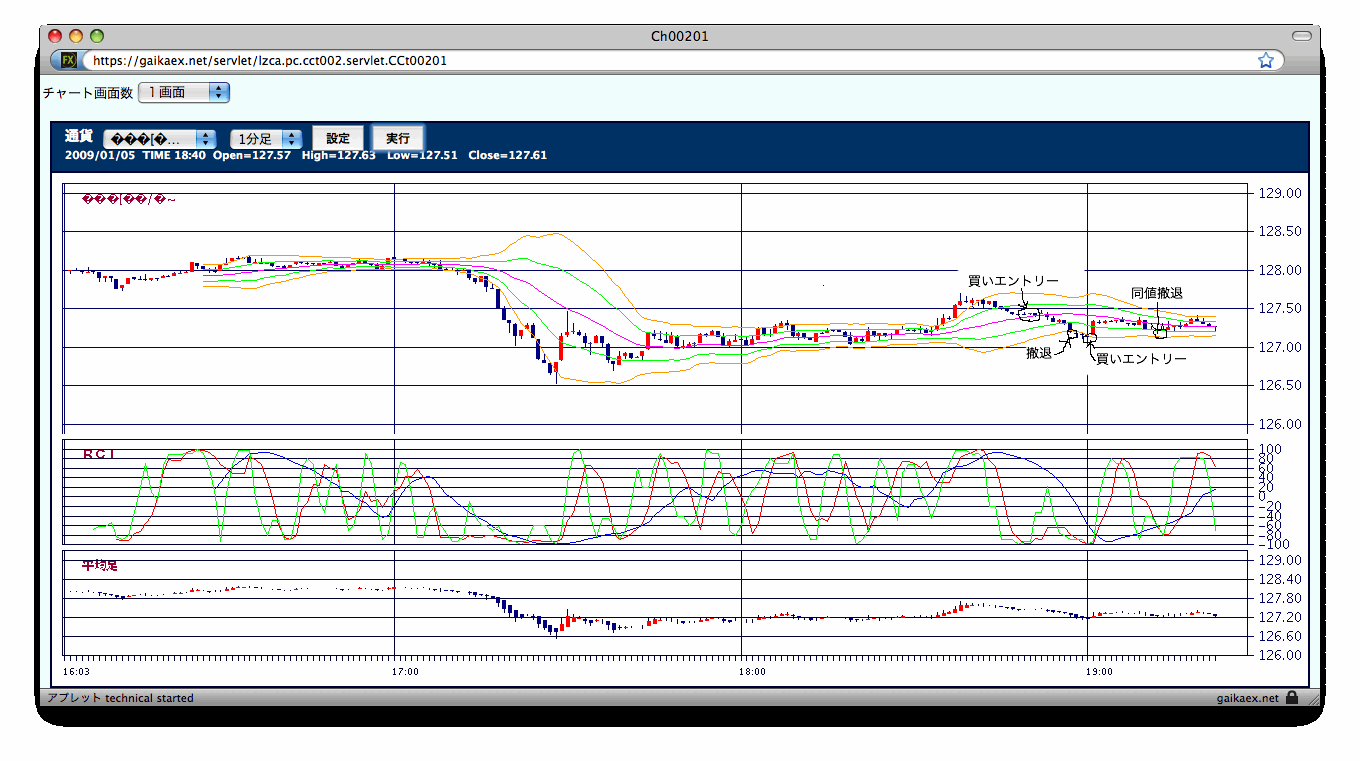The height and width of the screenshot is (761, 1360).
Task: Click the チャート画面数 label
Action: (88, 92)
